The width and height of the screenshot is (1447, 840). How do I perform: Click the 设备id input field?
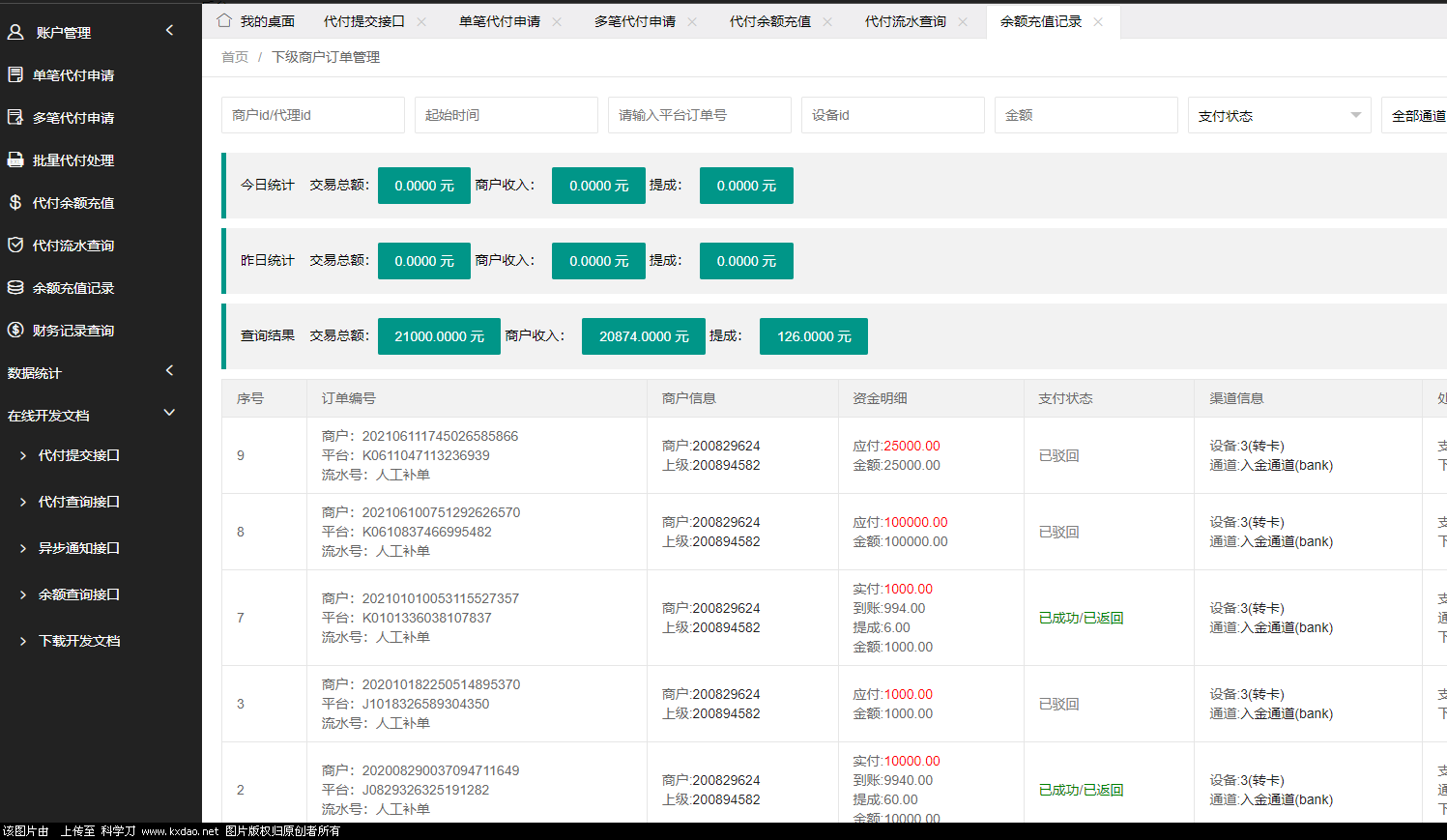click(x=893, y=115)
